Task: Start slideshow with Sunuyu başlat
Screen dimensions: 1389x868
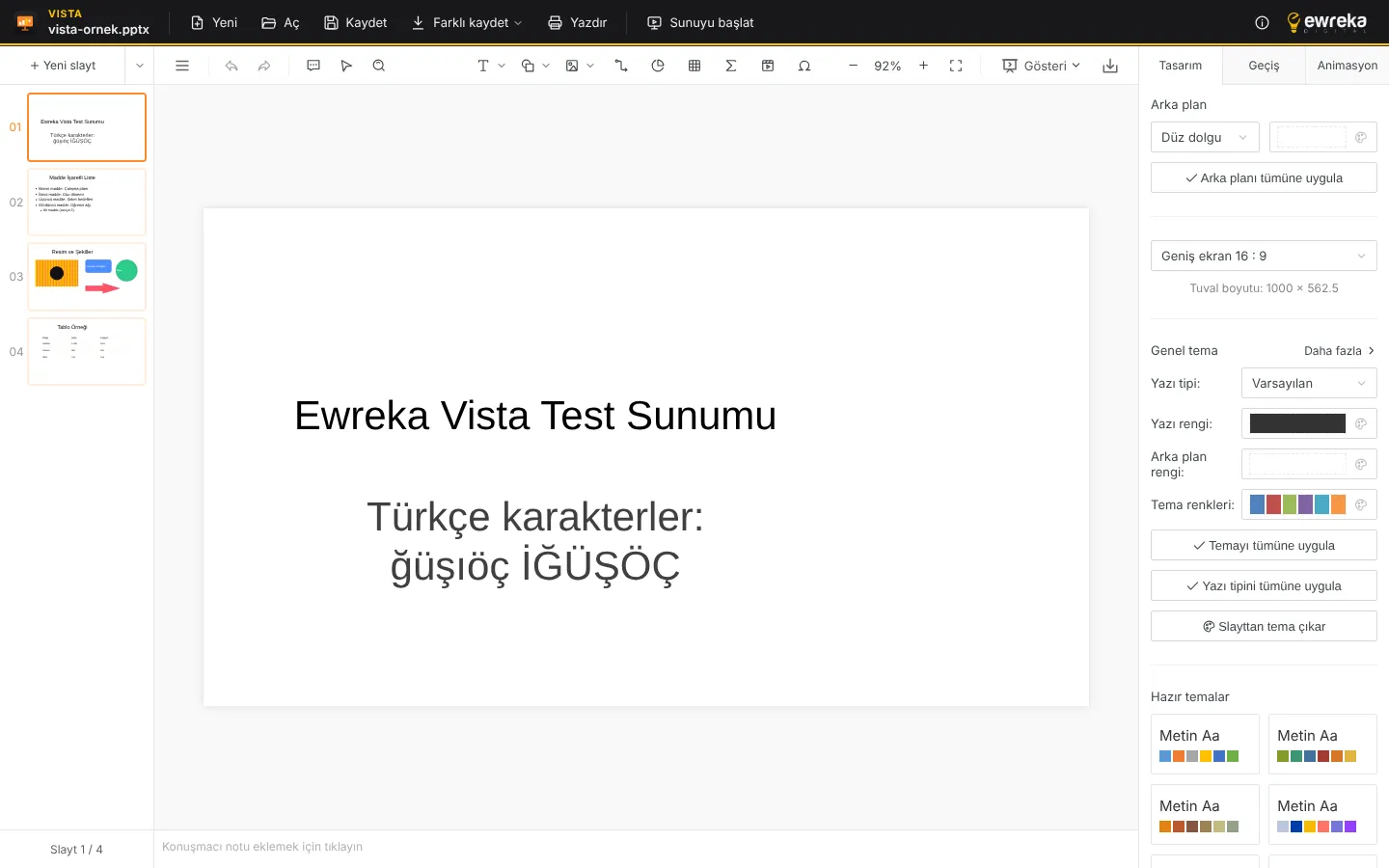Action: click(x=700, y=22)
